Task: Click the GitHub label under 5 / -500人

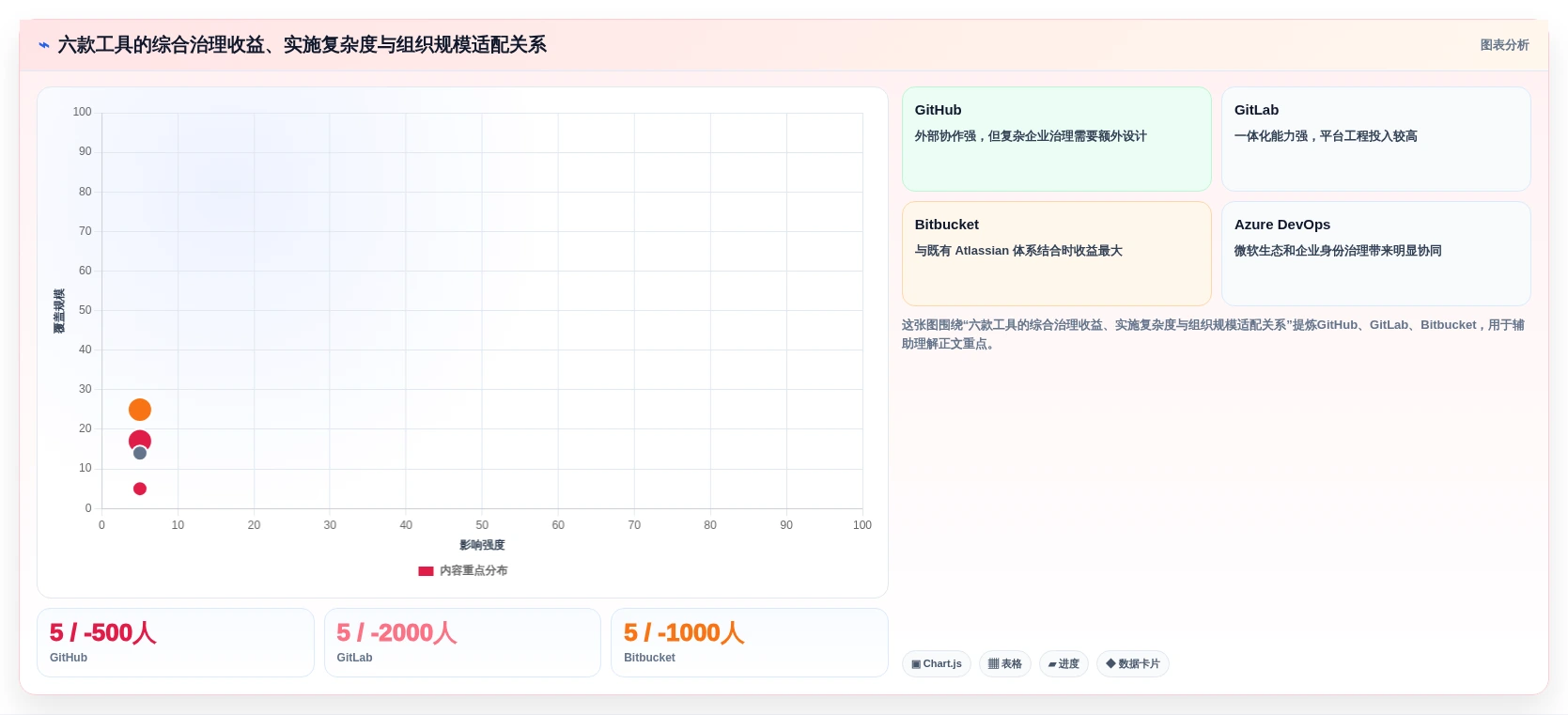Action: (x=69, y=658)
